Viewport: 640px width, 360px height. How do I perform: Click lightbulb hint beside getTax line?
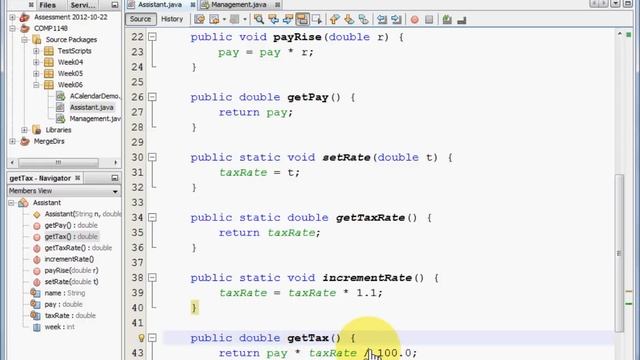tap(141, 338)
